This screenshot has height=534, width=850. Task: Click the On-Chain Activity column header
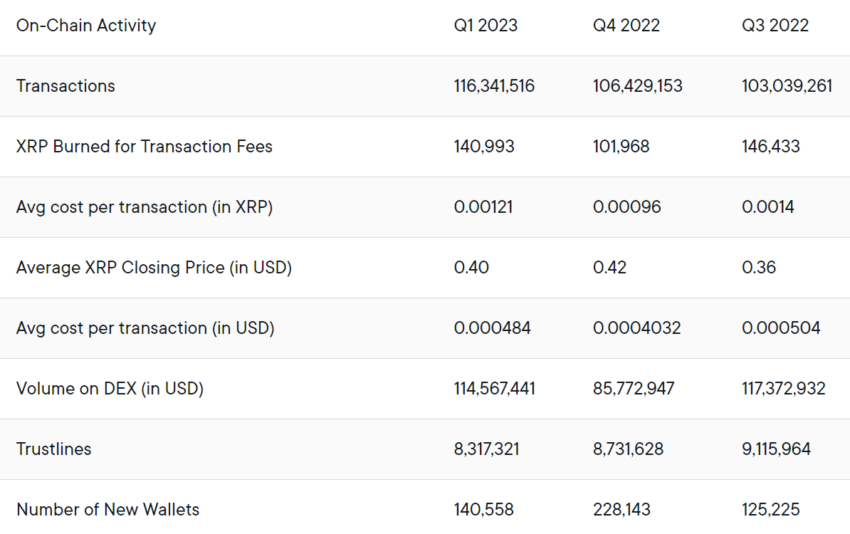[x=86, y=25]
